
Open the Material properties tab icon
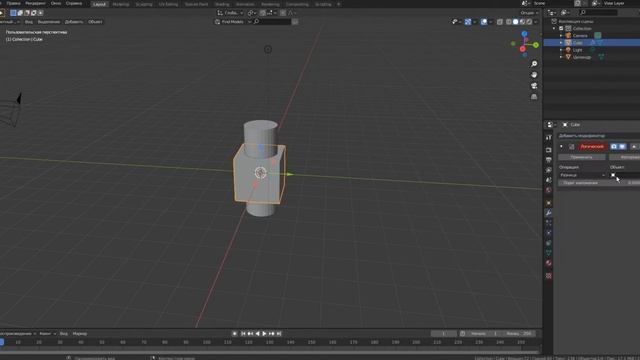pos(549,263)
